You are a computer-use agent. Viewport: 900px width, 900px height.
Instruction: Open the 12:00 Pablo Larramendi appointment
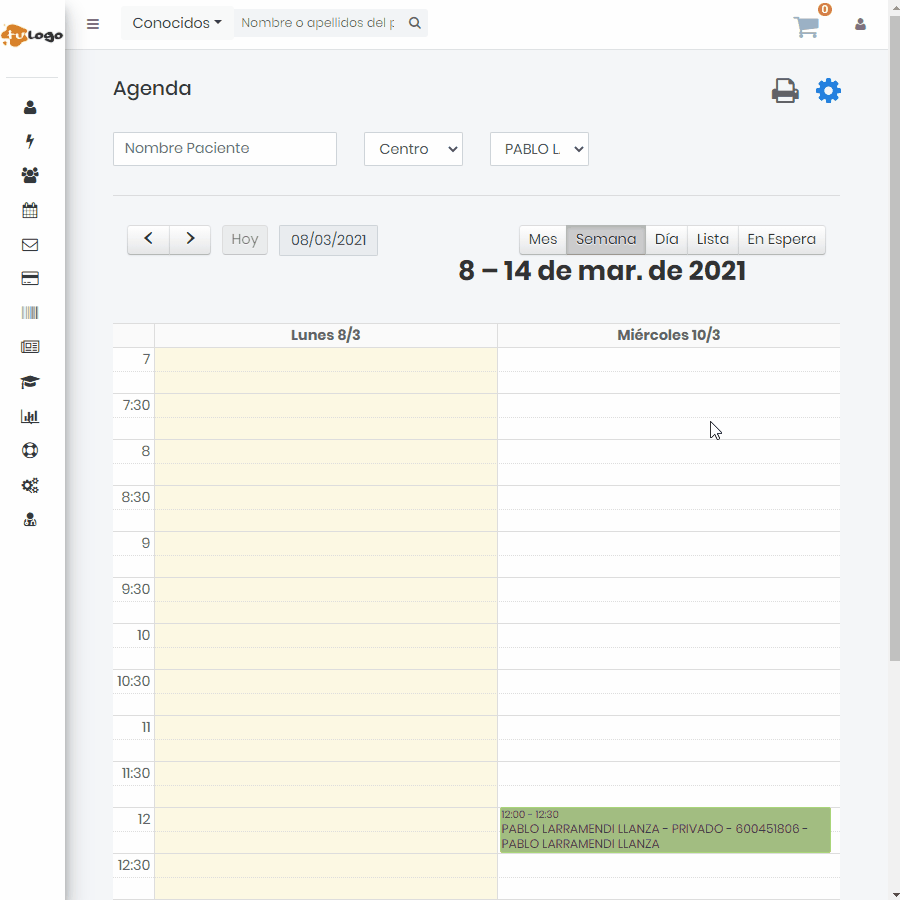point(664,830)
